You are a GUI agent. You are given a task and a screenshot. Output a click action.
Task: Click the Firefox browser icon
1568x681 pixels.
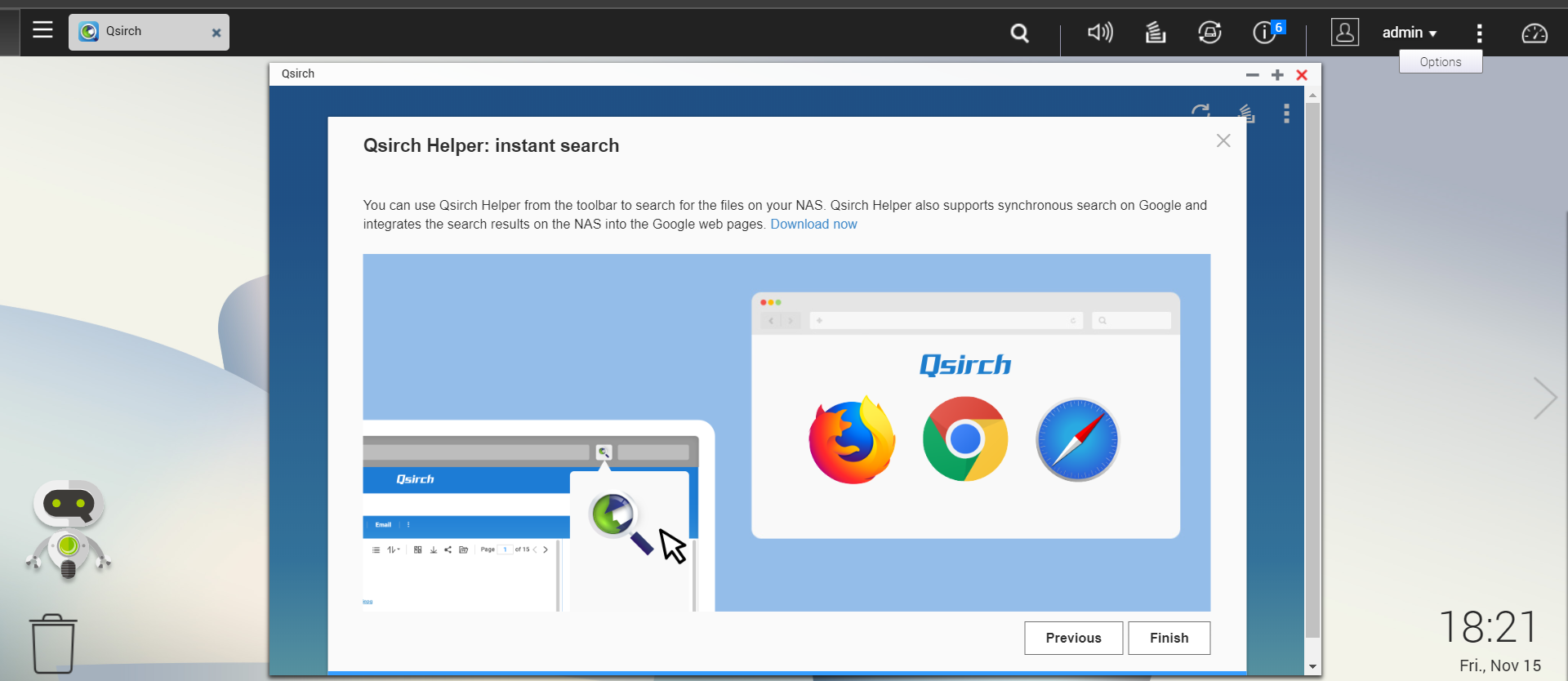(x=852, y=439)
